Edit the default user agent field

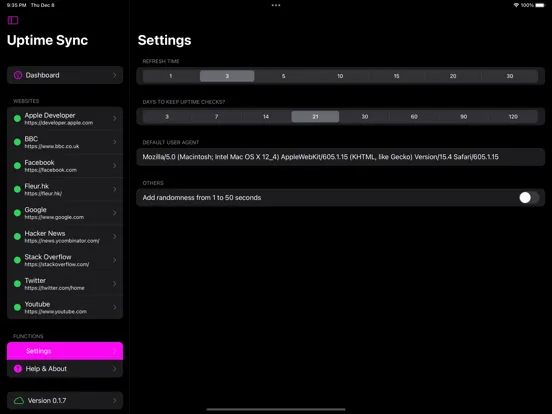(x=340, y=157)
